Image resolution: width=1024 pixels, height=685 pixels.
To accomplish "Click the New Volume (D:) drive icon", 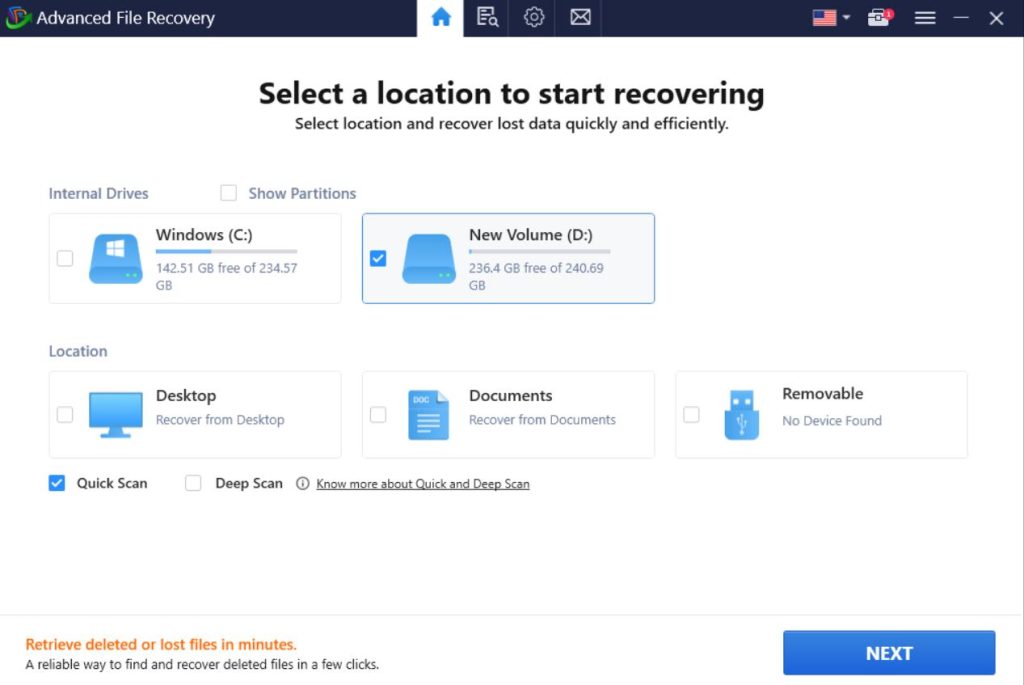I will [428, 259].
